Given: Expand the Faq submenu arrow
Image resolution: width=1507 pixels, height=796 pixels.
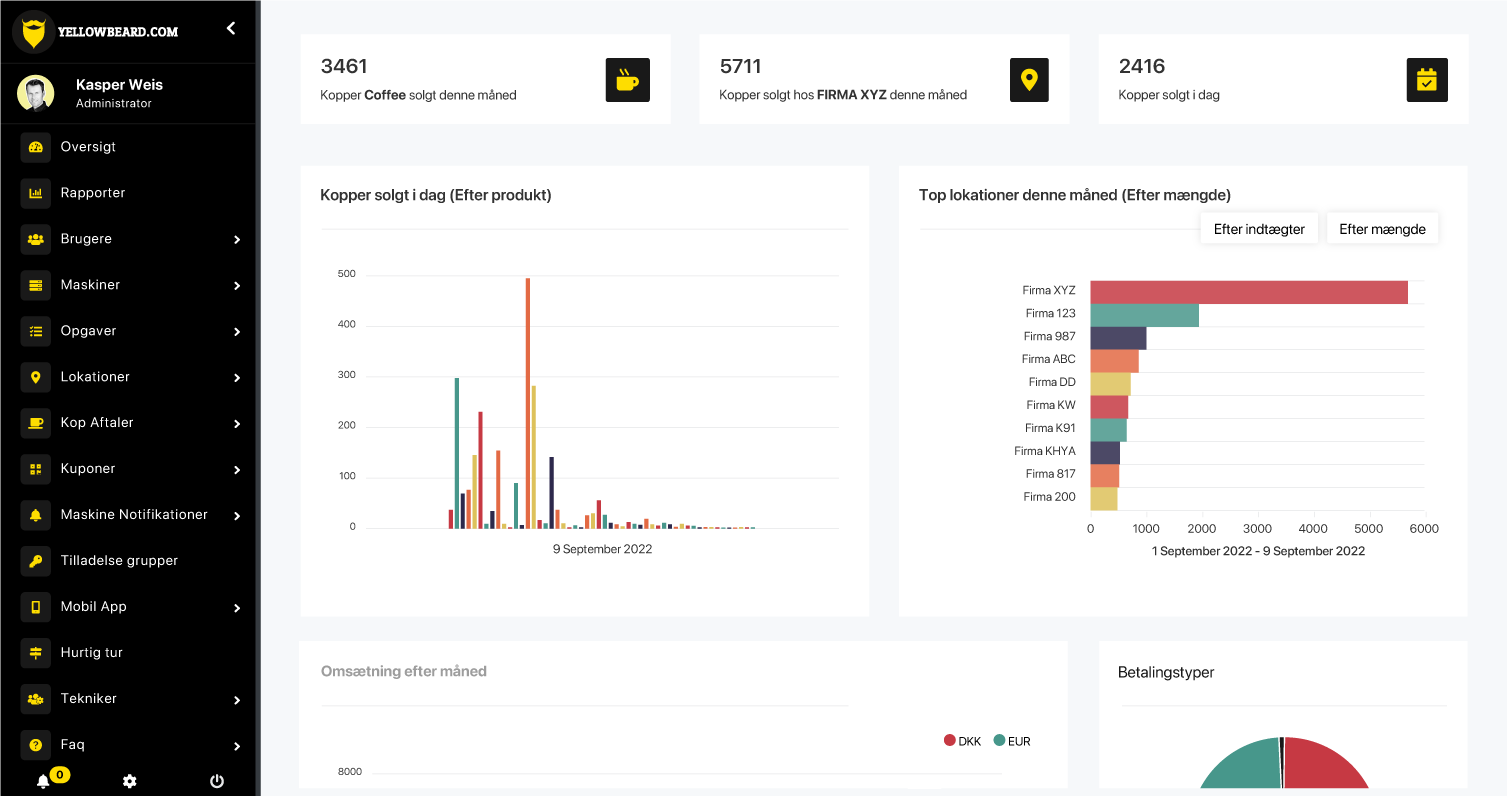Looking at the screenshot, I should coord(237,746).
